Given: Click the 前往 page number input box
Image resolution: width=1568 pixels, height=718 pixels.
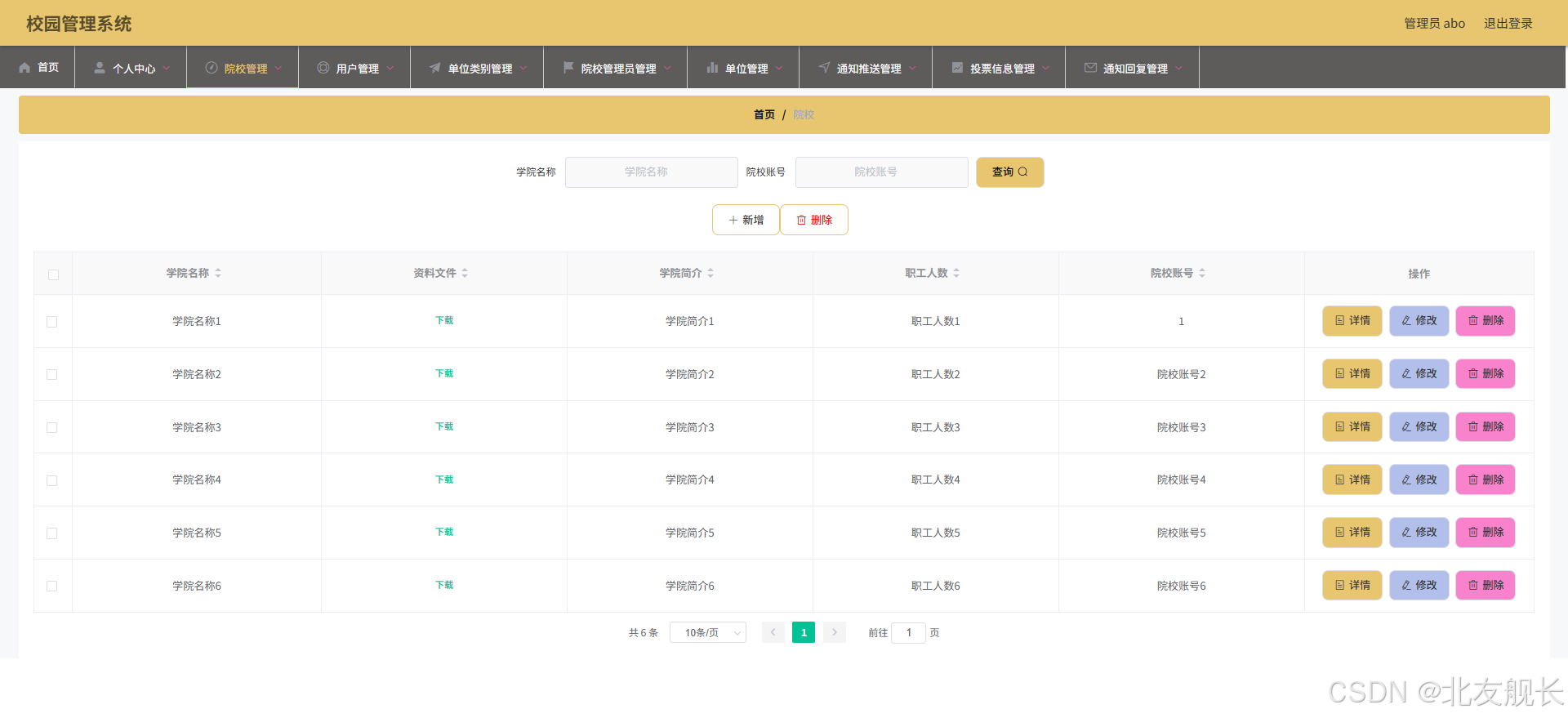Looking at the screenshot, I should tap(908, 632).
